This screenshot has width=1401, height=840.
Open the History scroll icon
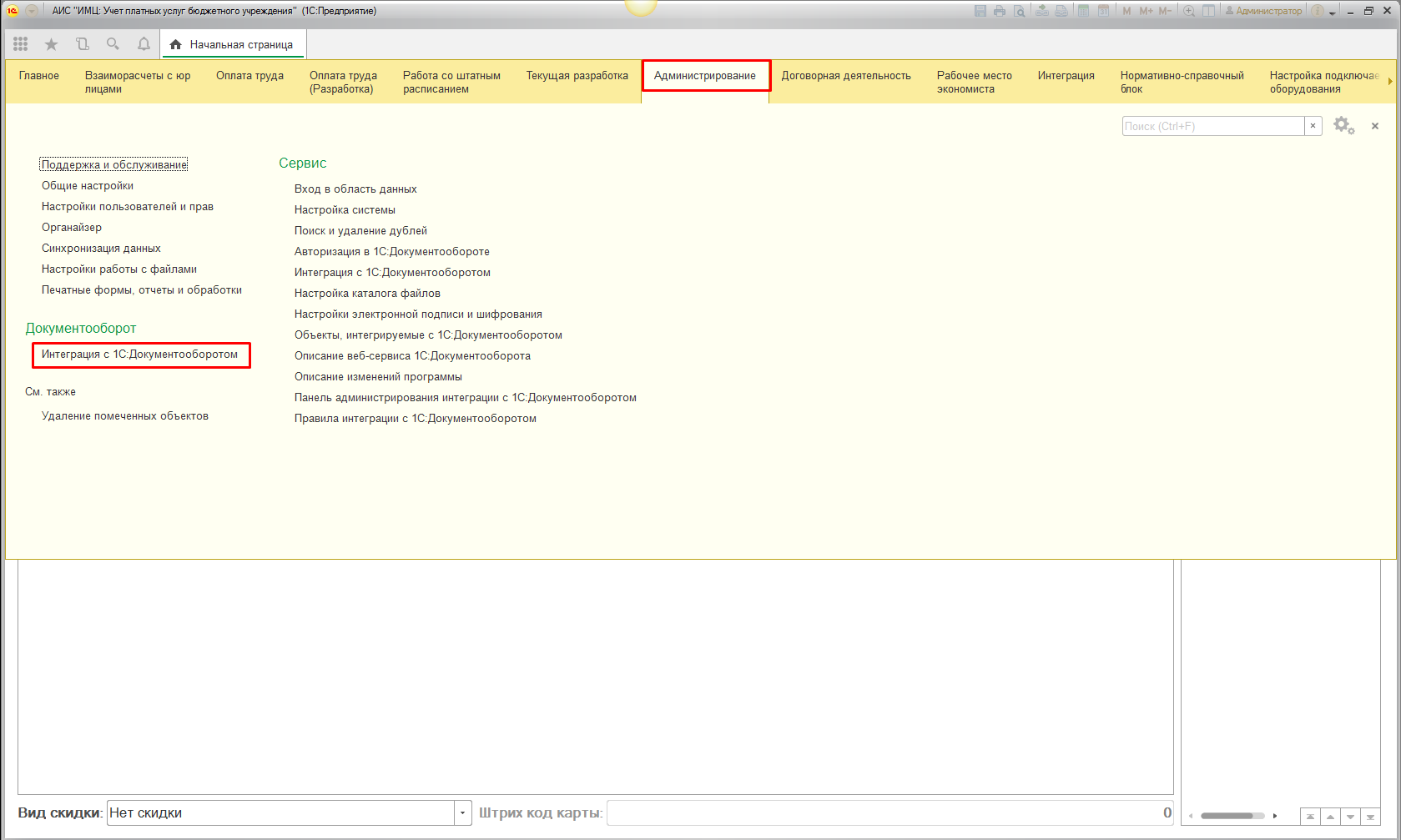coord(82,44)
